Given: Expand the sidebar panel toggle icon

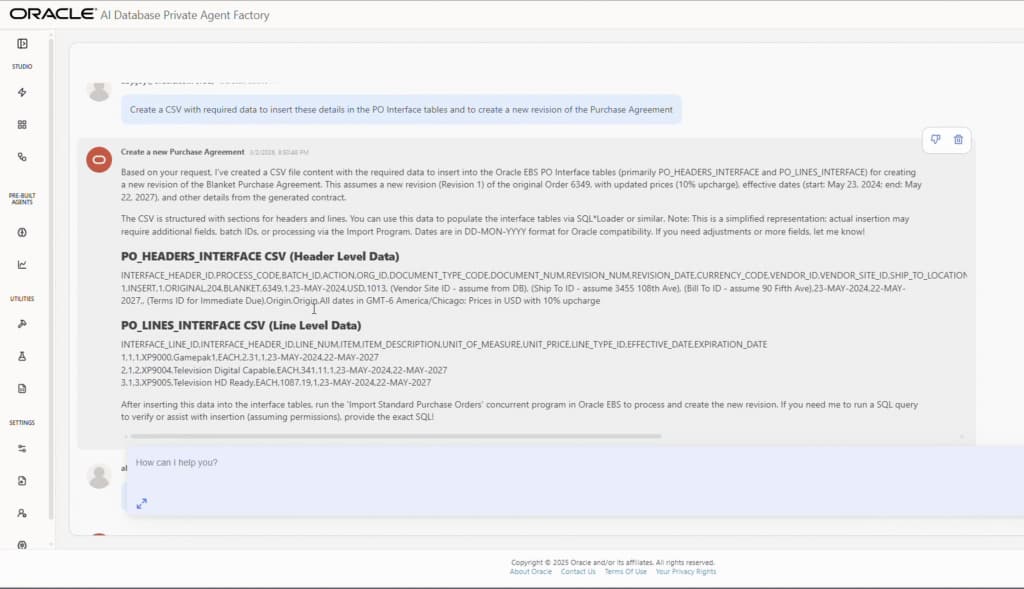Looking at the screenshot, I should tap(22, 44).
